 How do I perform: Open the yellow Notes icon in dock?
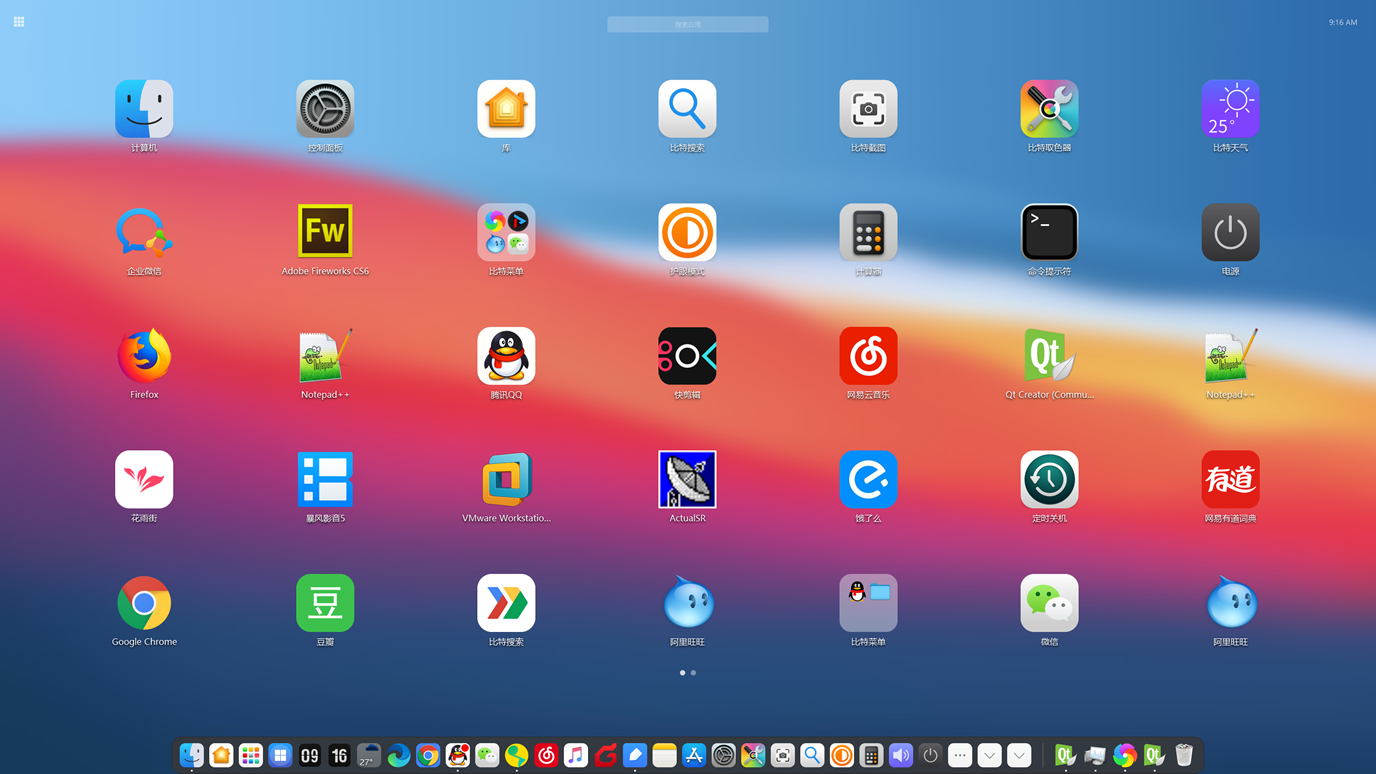[664, 756]
